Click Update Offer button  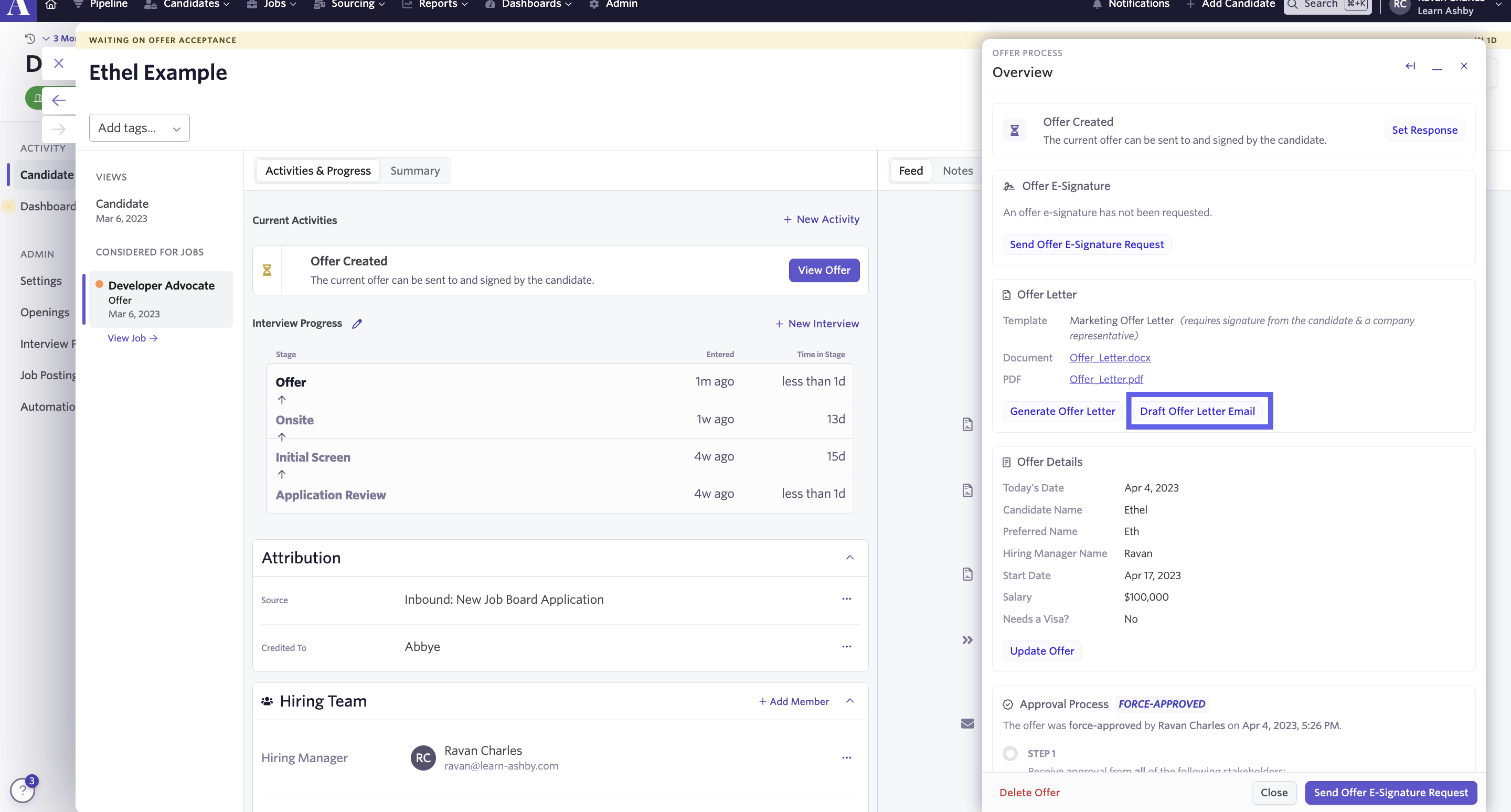coord(1042,651)
